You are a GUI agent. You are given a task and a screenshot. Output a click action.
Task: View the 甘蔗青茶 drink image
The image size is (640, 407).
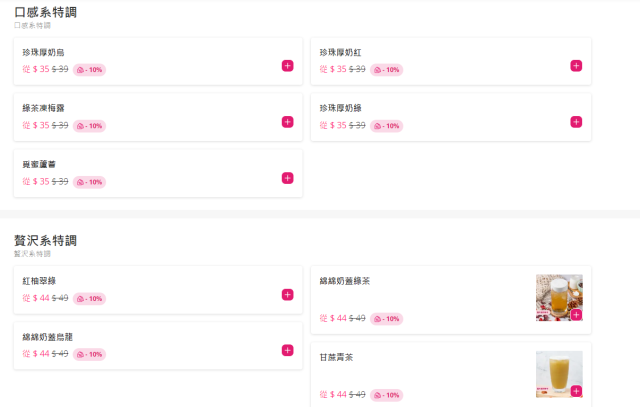pos(558,372)
